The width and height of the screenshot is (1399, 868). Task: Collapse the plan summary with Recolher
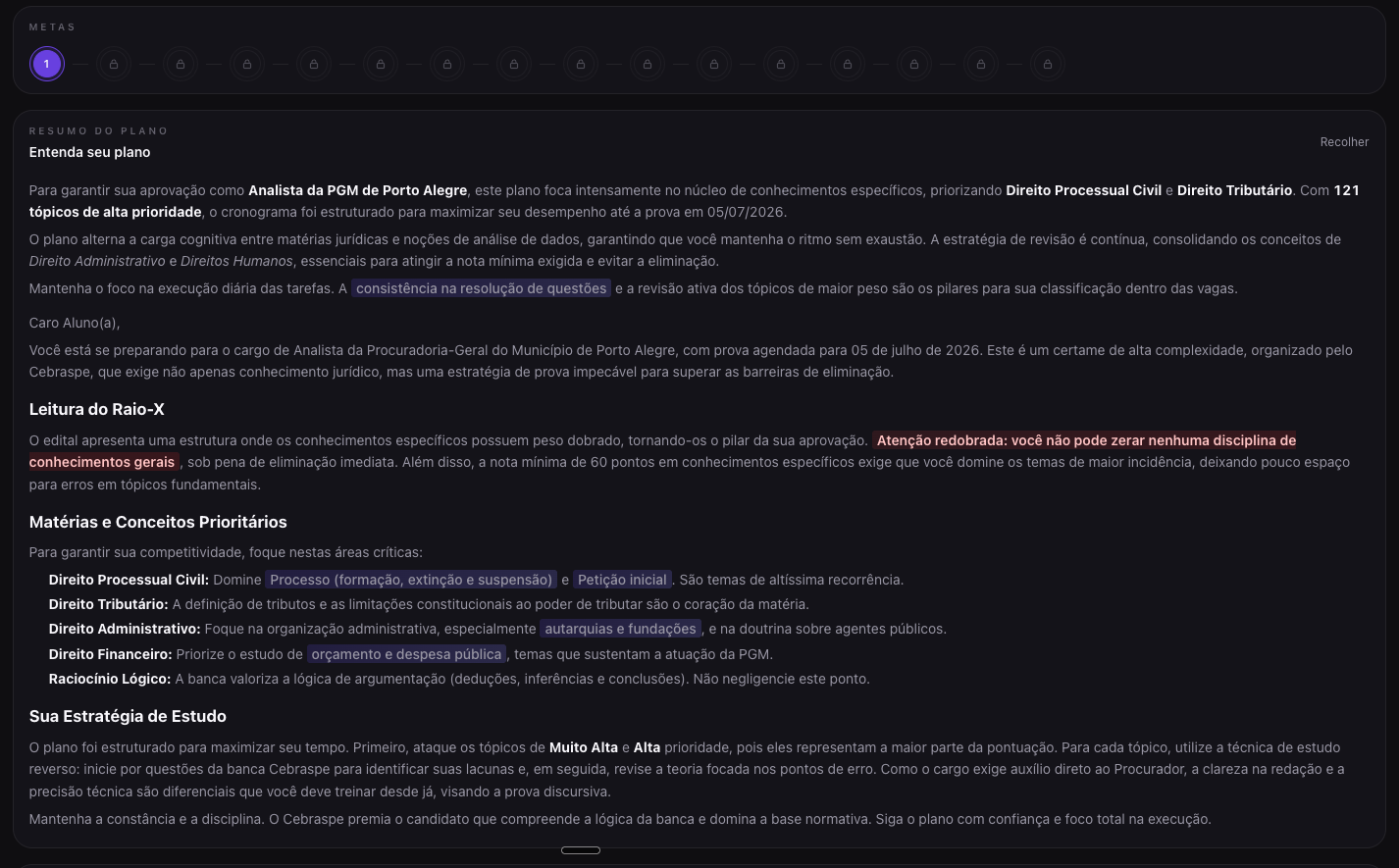[x=1343, y=141]
